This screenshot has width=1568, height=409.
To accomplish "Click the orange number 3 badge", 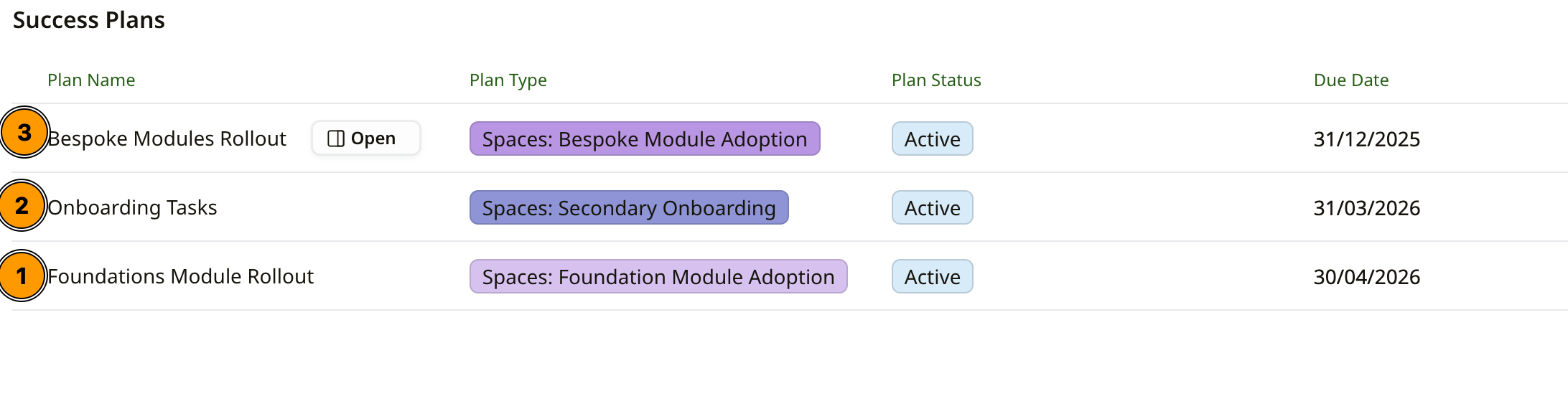I will coord(24,132).
